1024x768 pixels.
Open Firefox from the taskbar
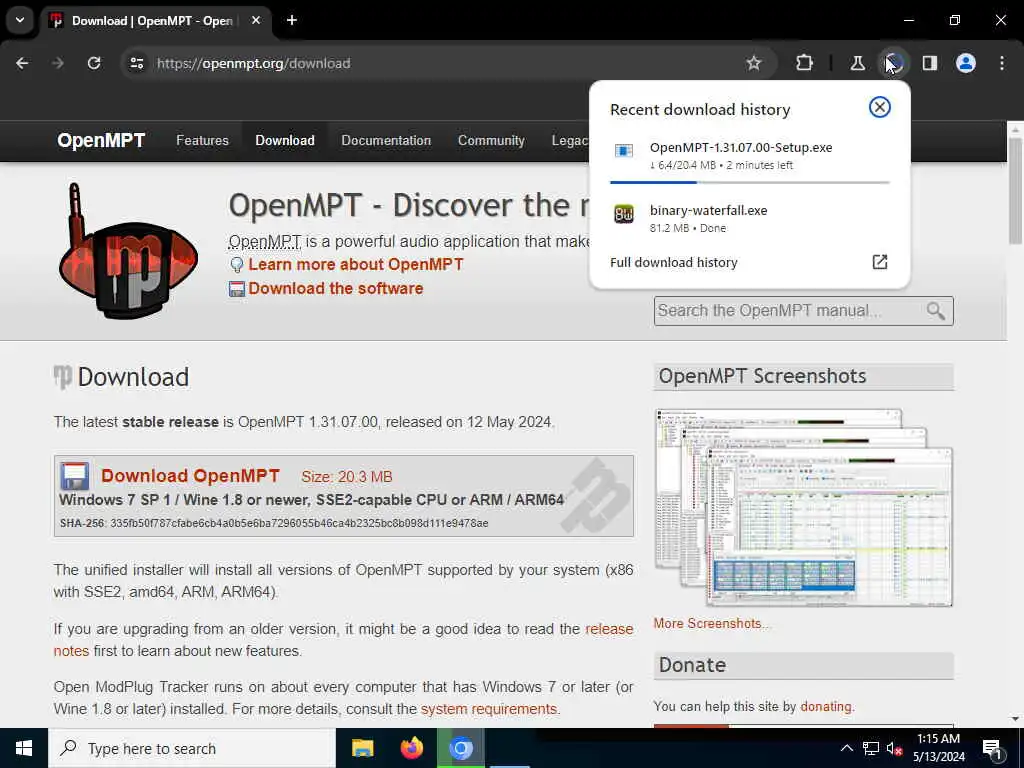pyautogui.click(x=411, y=748)
